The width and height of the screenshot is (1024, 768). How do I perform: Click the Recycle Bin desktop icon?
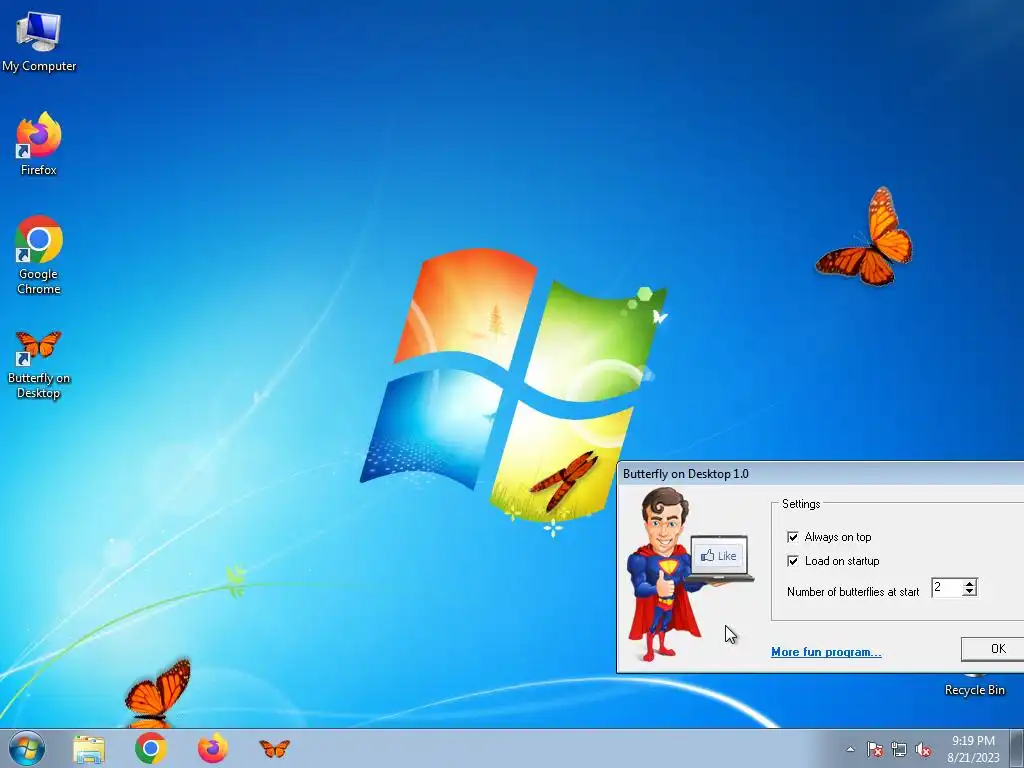coord(974,686)
